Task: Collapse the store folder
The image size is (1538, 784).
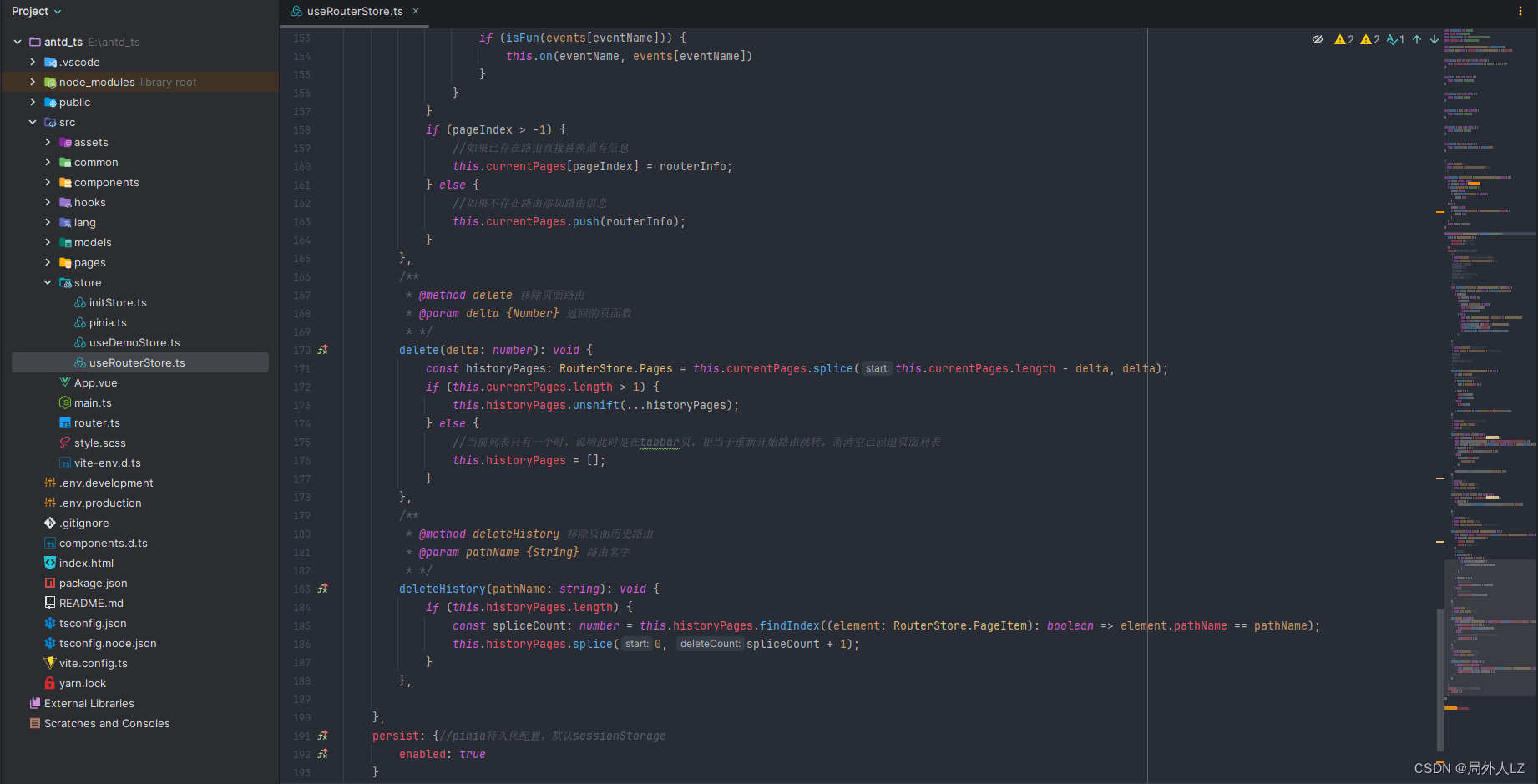Action: (48, 282)
